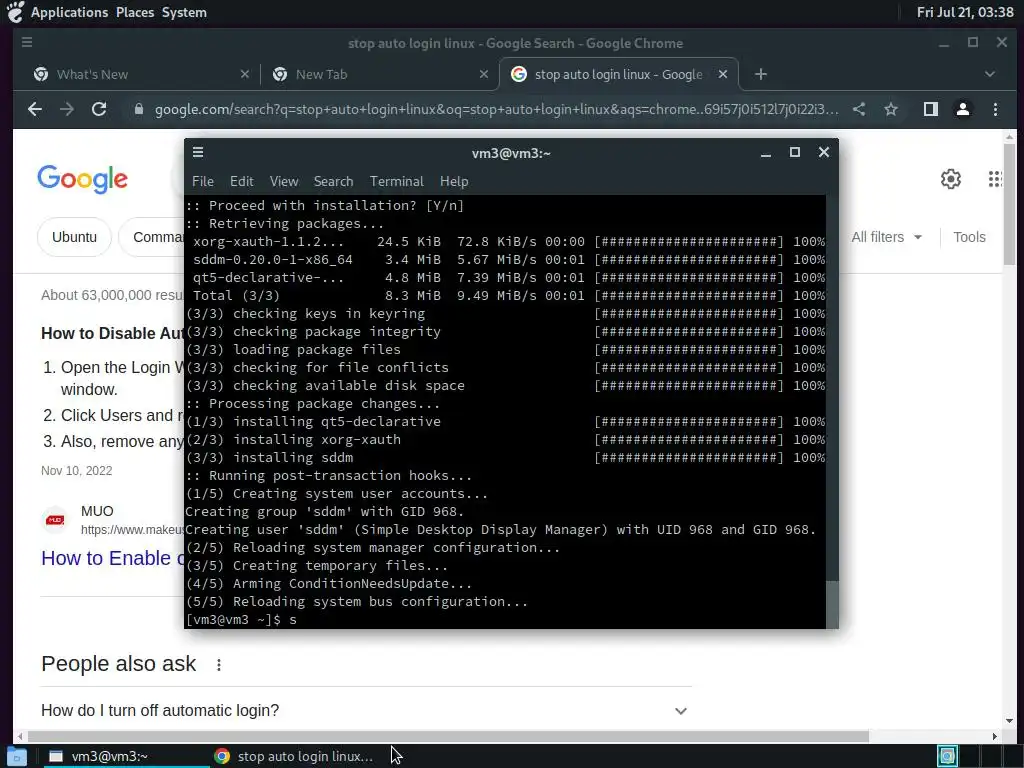This screenshot has height=768, width=1024.
Task: Open terminal File menu
Action: click(202, 182)
